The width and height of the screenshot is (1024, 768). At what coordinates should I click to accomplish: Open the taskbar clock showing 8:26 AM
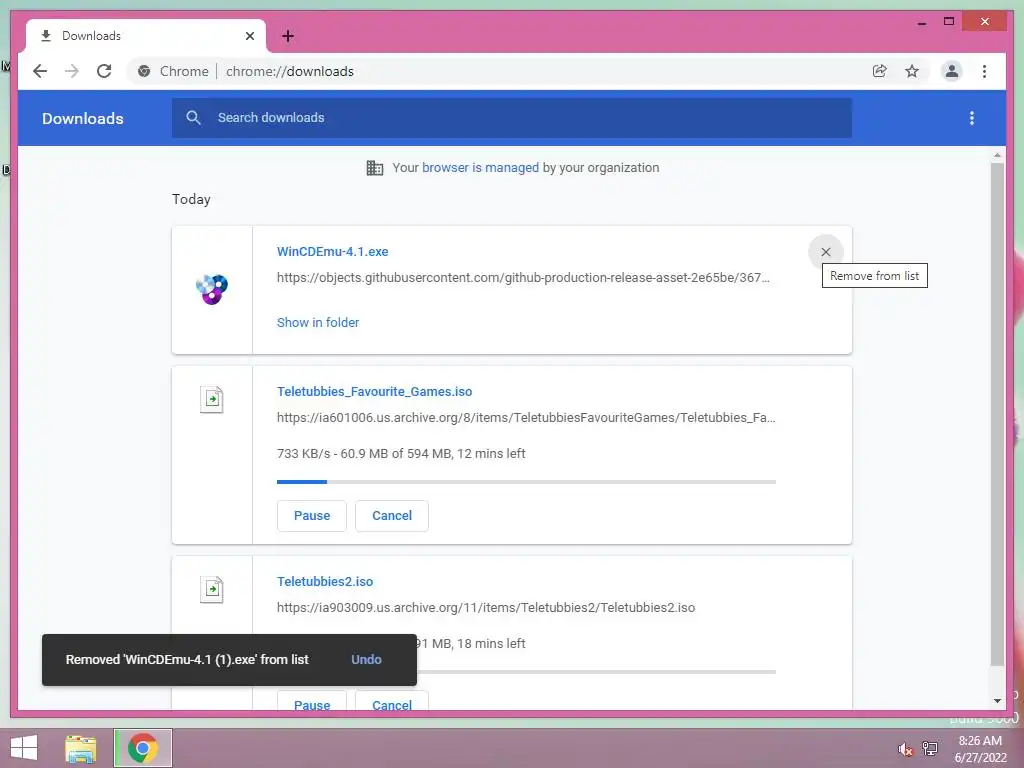coord(980,749)
